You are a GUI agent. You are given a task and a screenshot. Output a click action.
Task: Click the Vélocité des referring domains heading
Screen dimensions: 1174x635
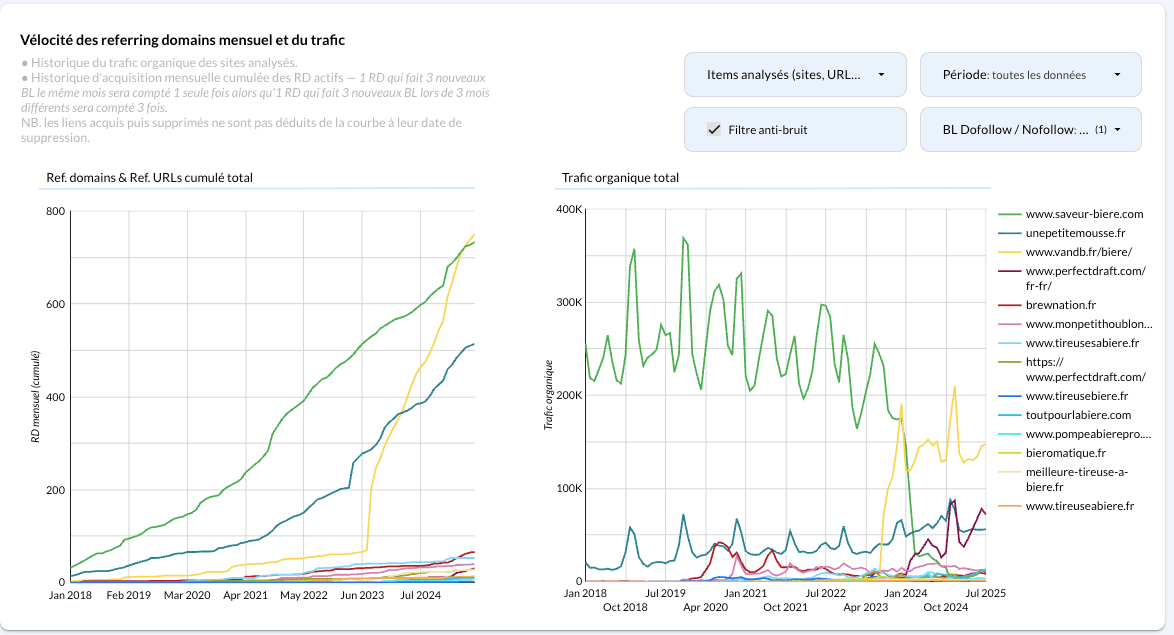click(x=182, y=40)
